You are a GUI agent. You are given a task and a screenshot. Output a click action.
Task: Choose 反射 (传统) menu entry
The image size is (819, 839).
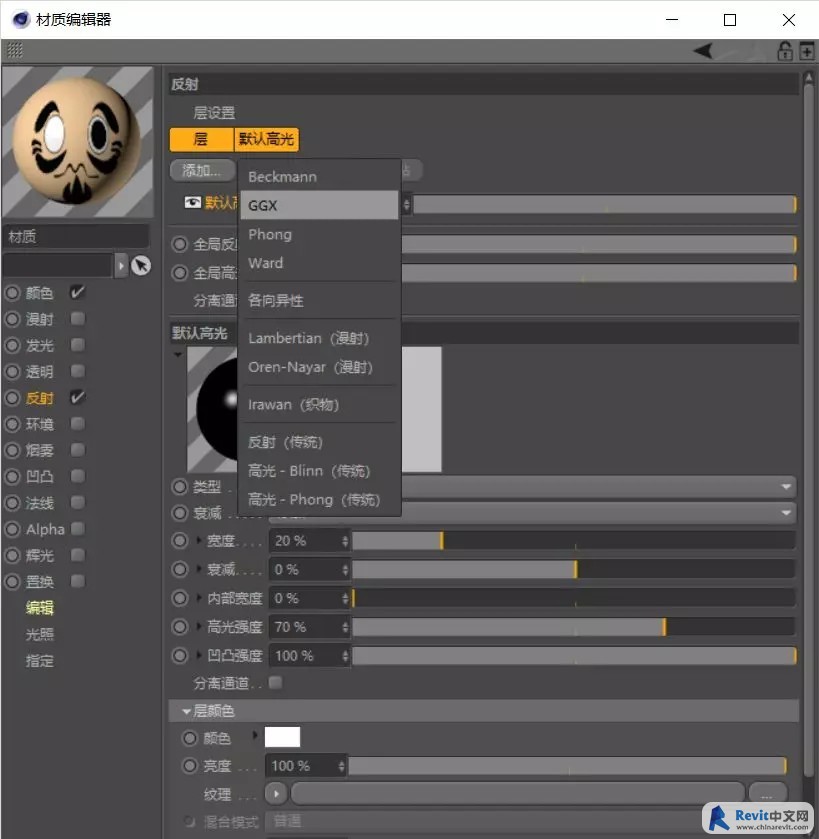point(319,442)
